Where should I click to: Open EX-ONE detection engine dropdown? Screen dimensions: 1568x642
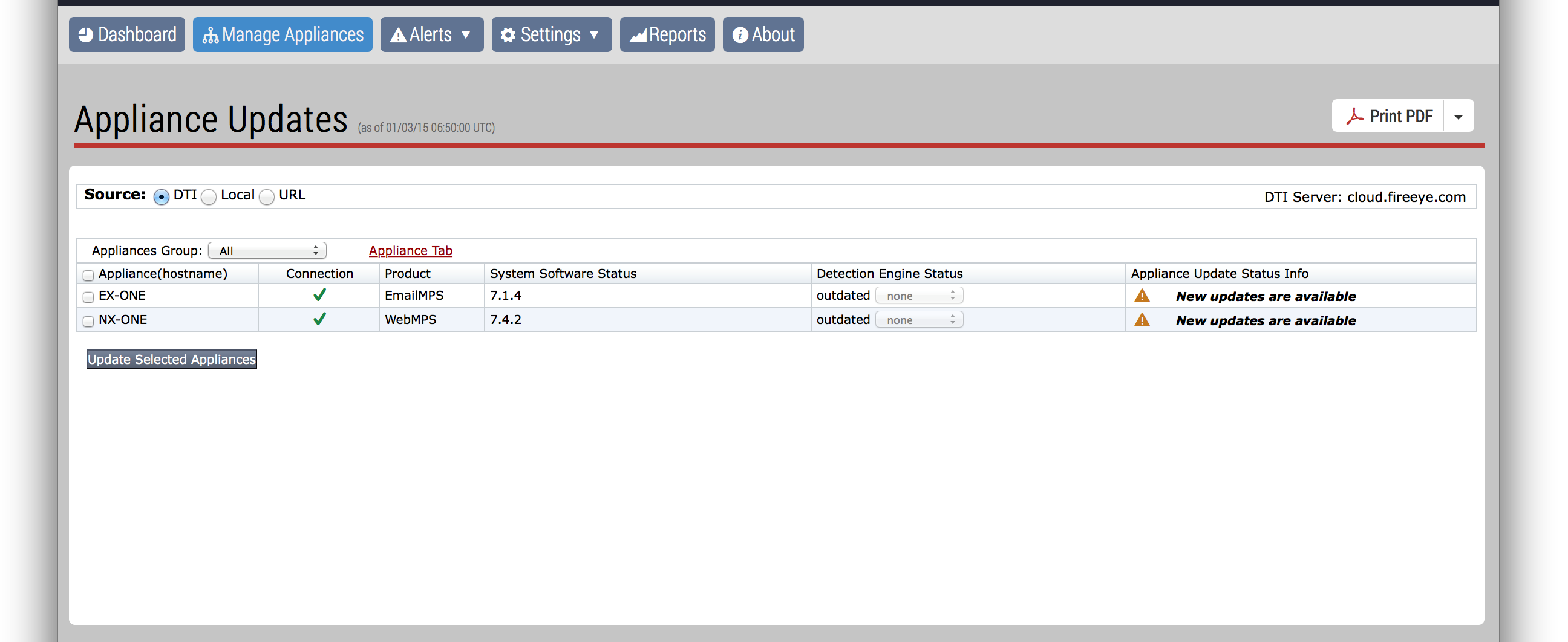[919, 296]
